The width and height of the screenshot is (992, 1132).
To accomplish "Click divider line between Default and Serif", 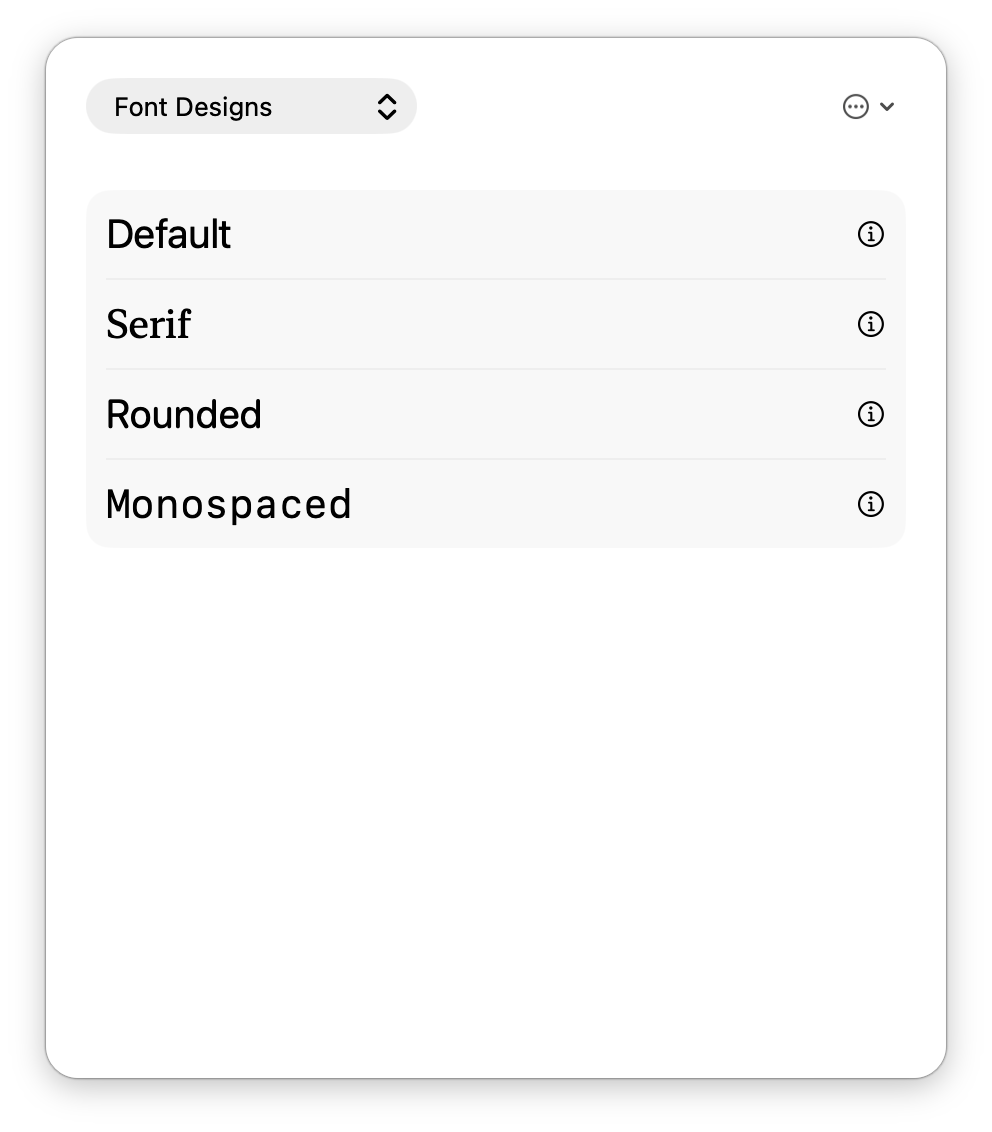I will [495, 279].
